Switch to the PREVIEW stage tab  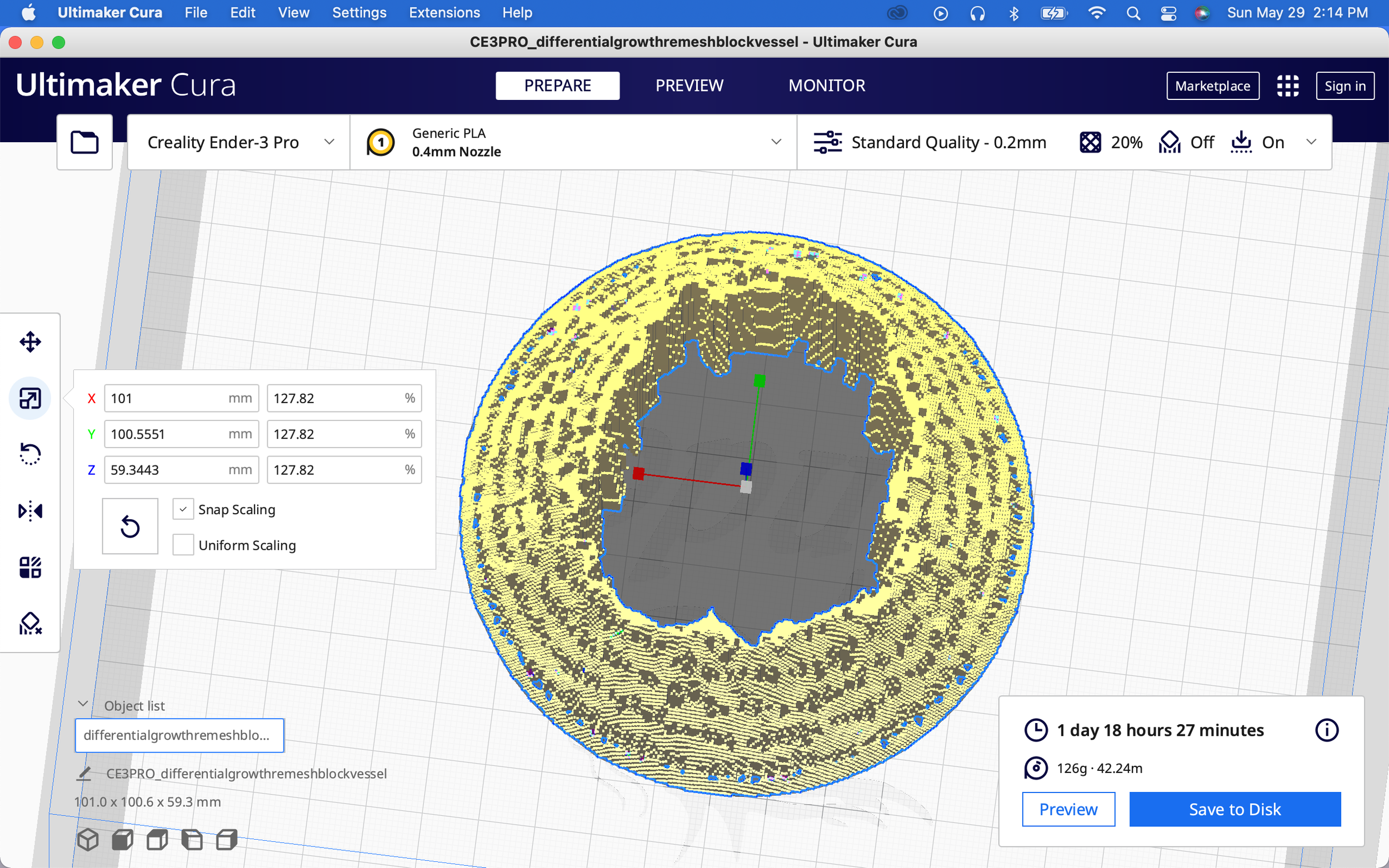click(689, 86)
